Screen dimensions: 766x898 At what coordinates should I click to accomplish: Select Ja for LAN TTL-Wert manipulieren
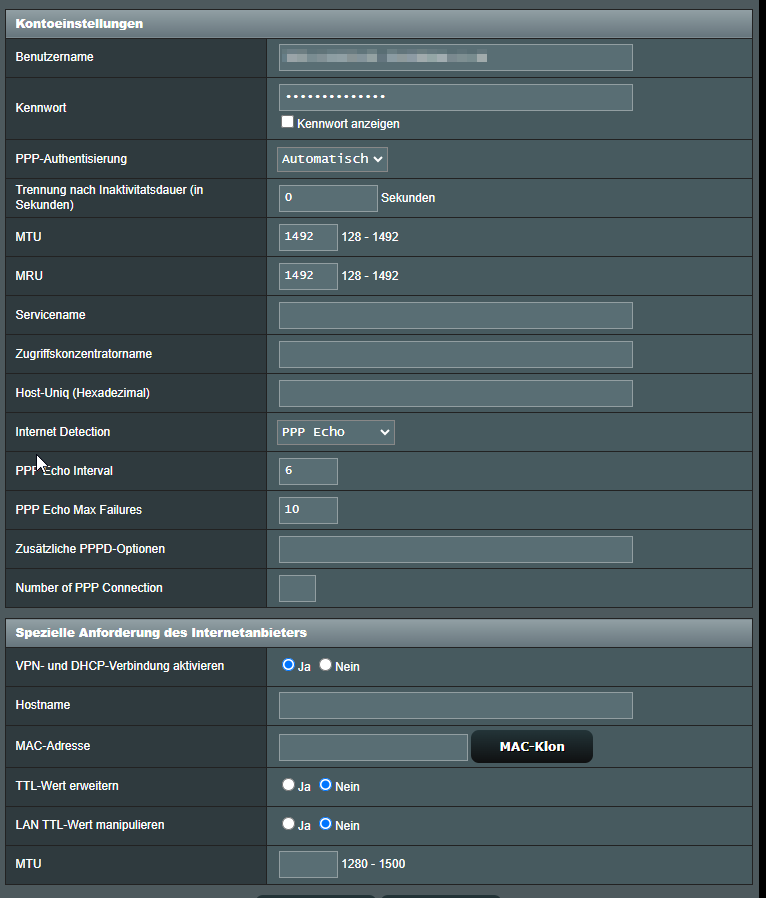coord(289,824)
